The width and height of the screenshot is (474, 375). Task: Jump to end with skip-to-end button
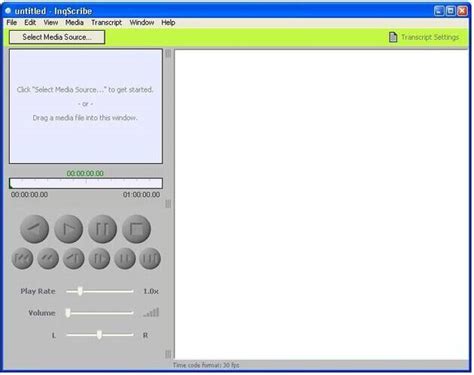(x=150, y=258)
